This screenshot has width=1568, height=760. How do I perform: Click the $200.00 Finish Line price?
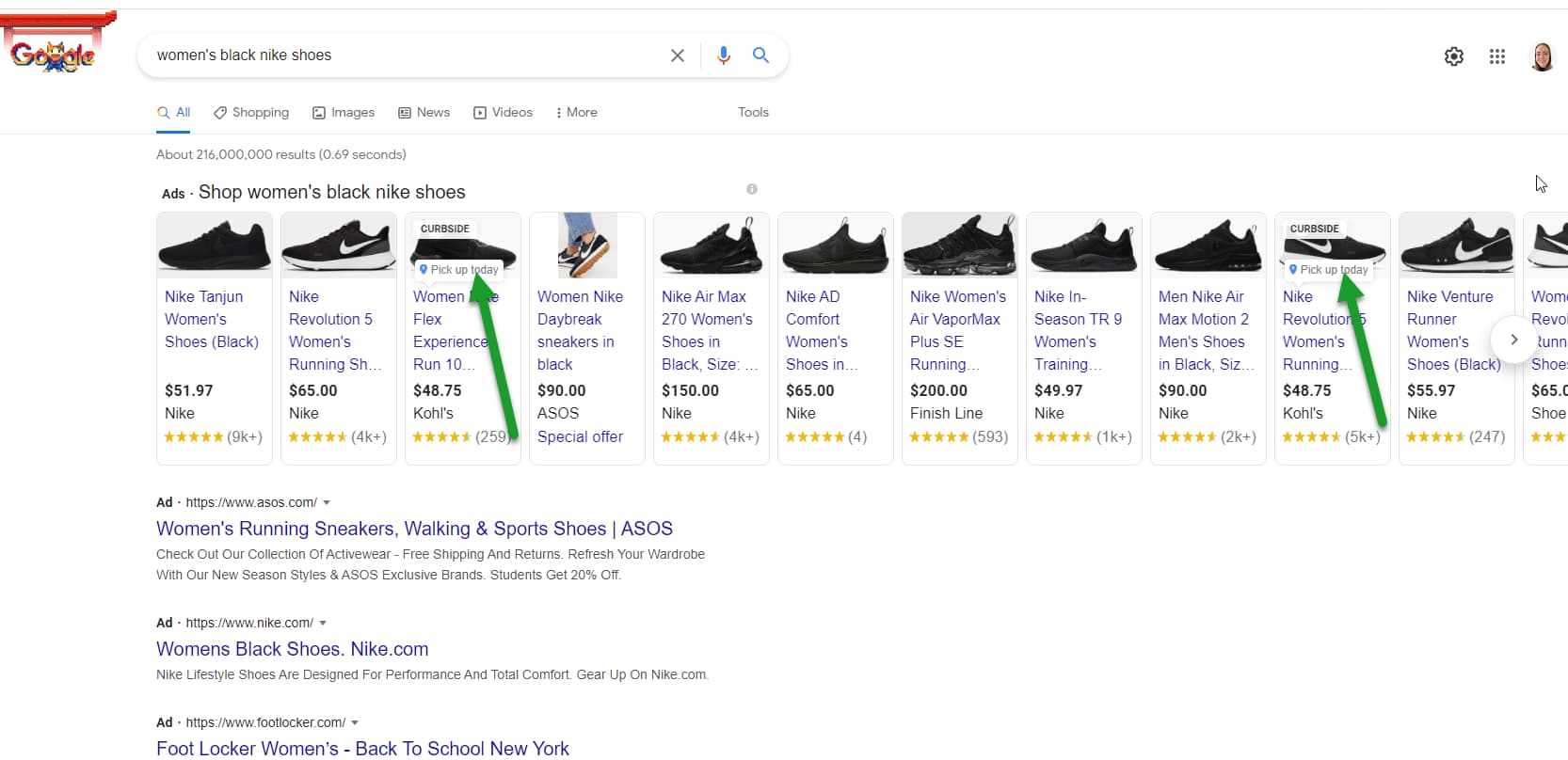[938, 390]
